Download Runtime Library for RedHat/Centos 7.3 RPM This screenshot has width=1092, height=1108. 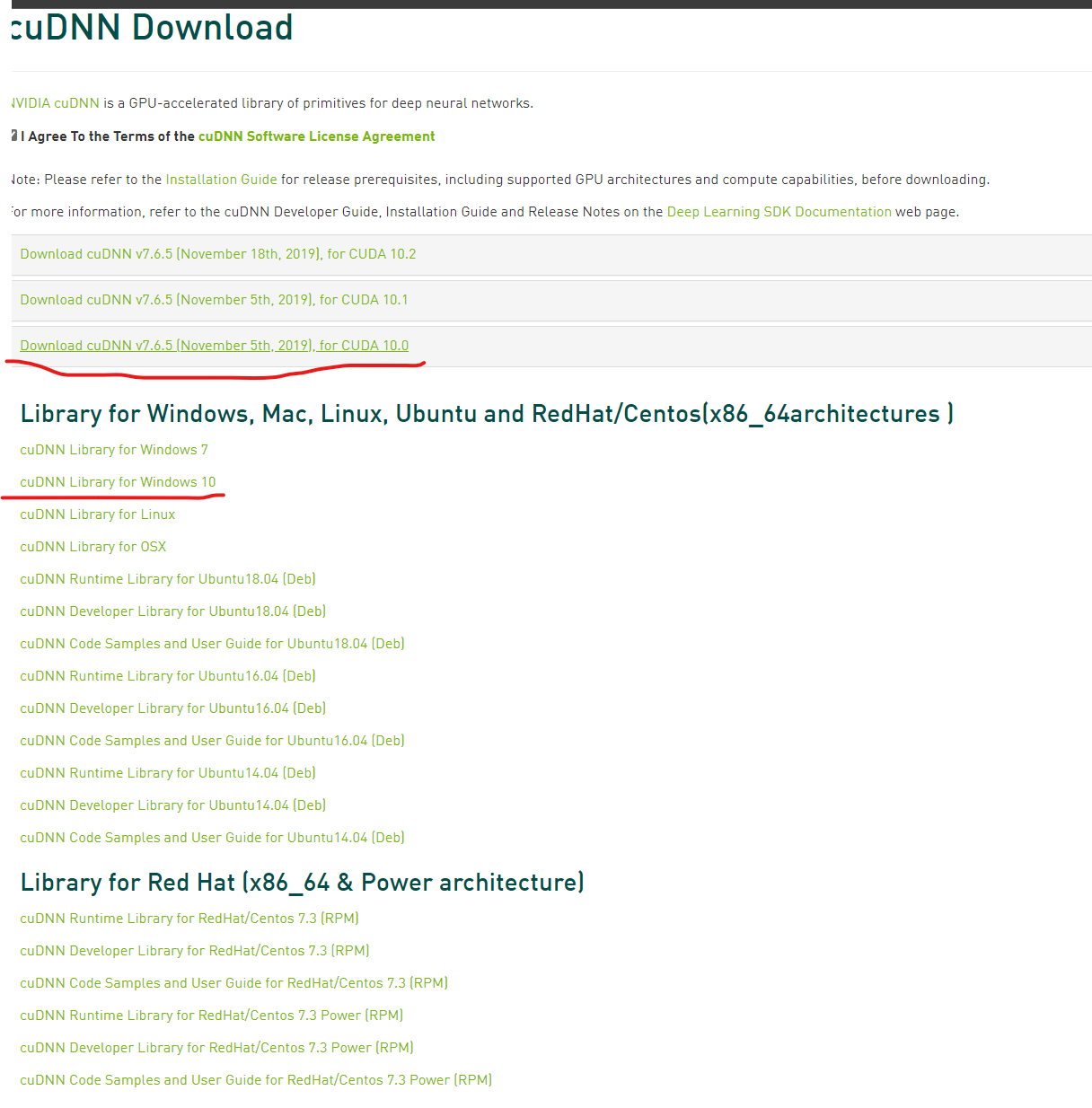(189, 919)
